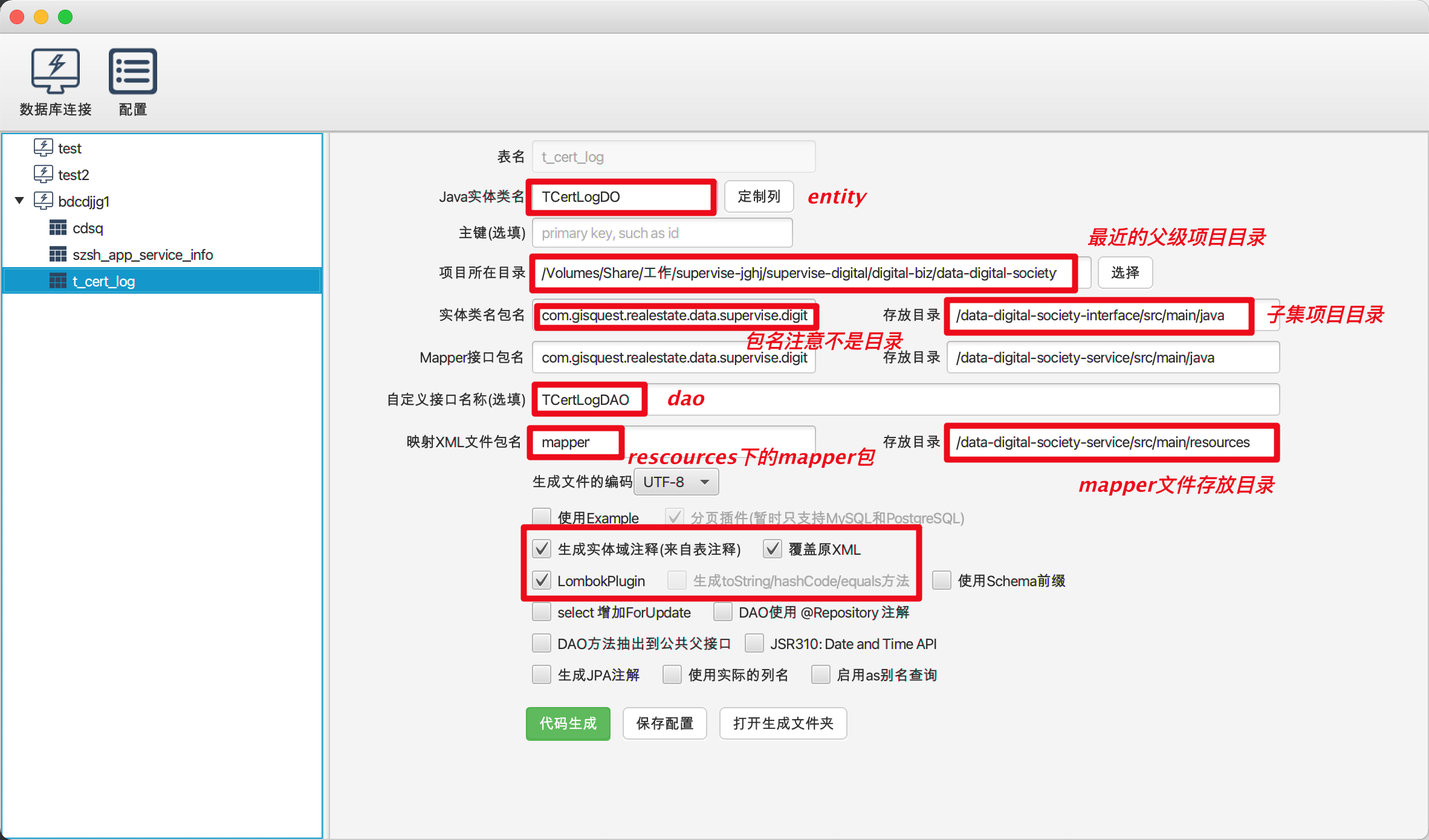Select szsh_app_service_info table icon

57,254
